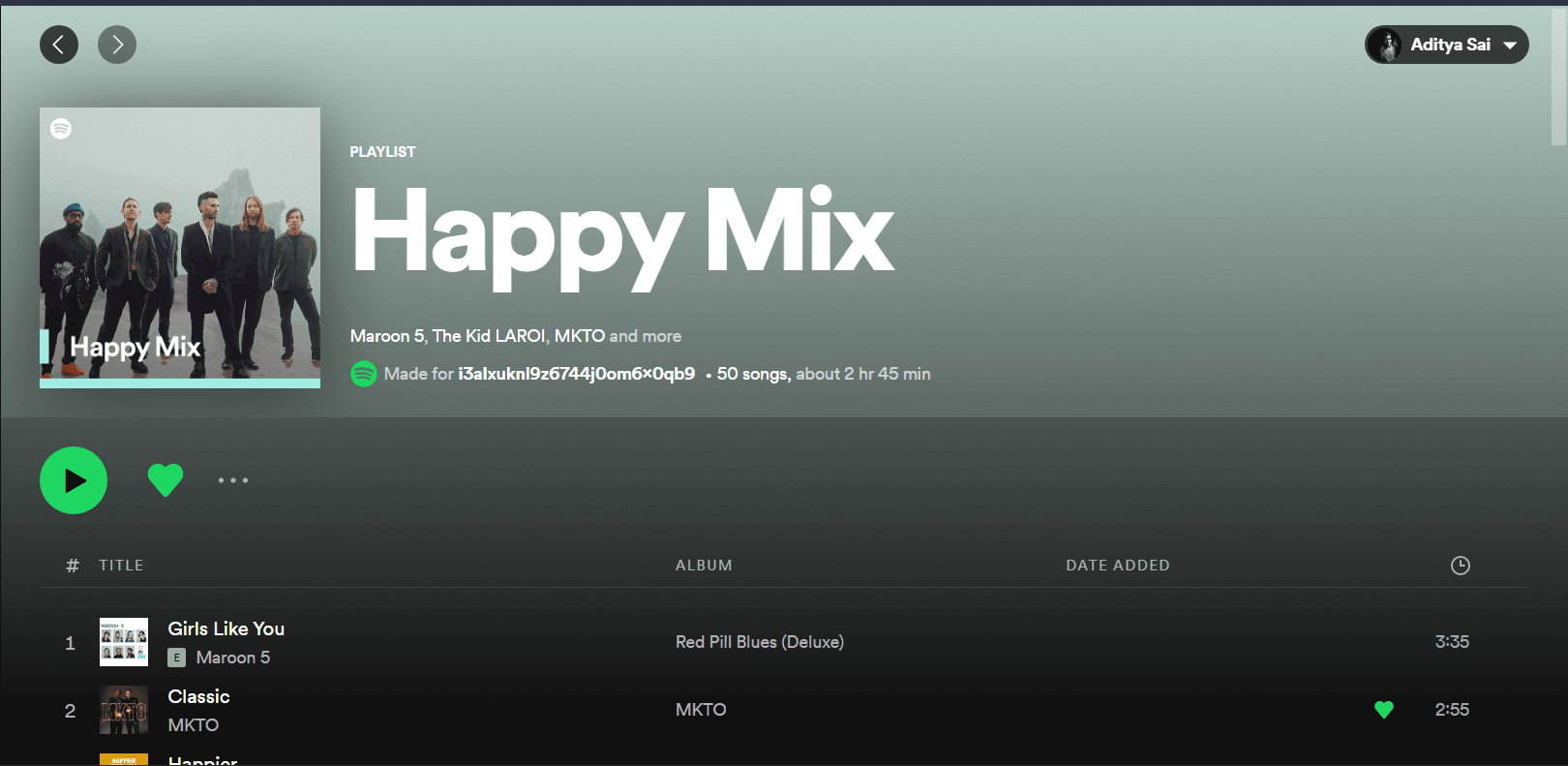The height and width of the screenshot is (766, 1568).
Task: Click the Spotify logo on the cover art
Action: click(61, 129)
